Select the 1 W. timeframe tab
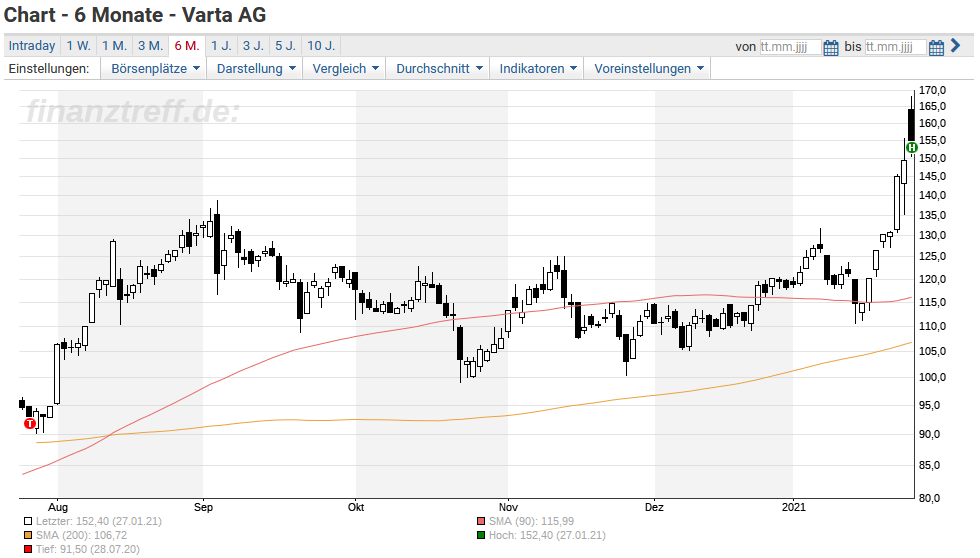Viewport: 980px width, 558px height. (79, 46)
